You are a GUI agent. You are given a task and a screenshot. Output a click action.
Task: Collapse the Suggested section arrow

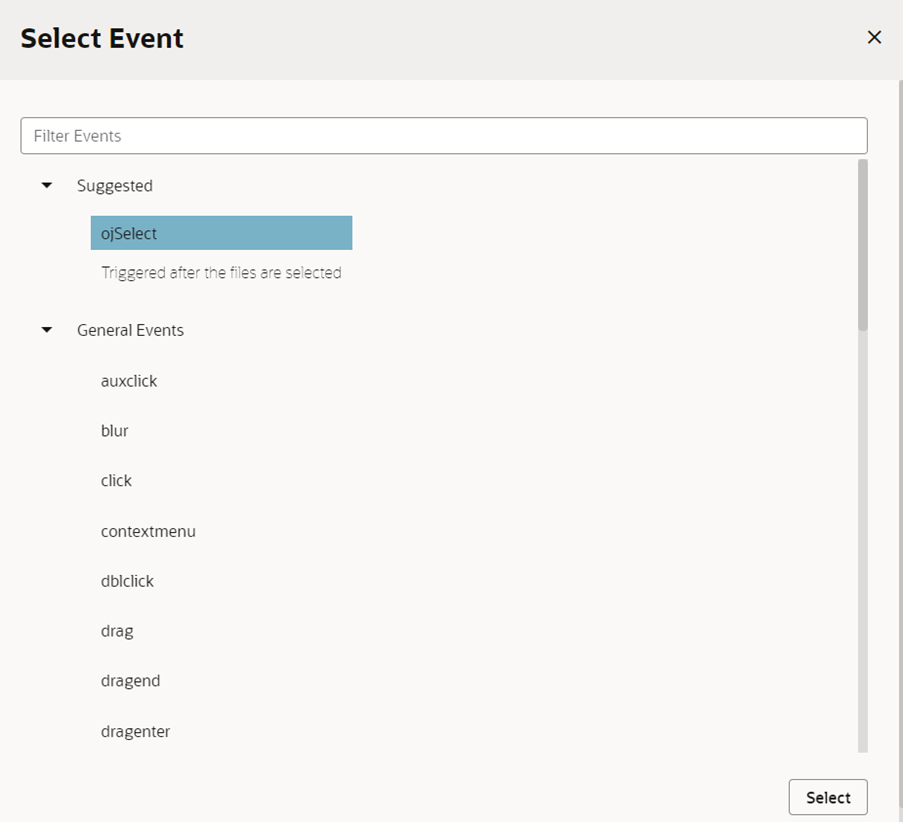click(47, 185)
